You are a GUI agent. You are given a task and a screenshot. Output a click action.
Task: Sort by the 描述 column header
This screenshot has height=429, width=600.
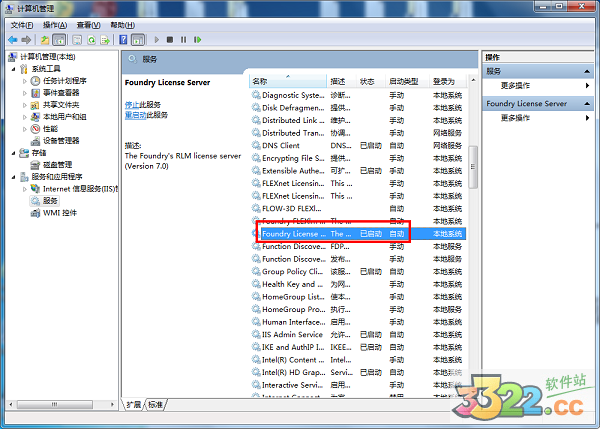click(342, 82)
